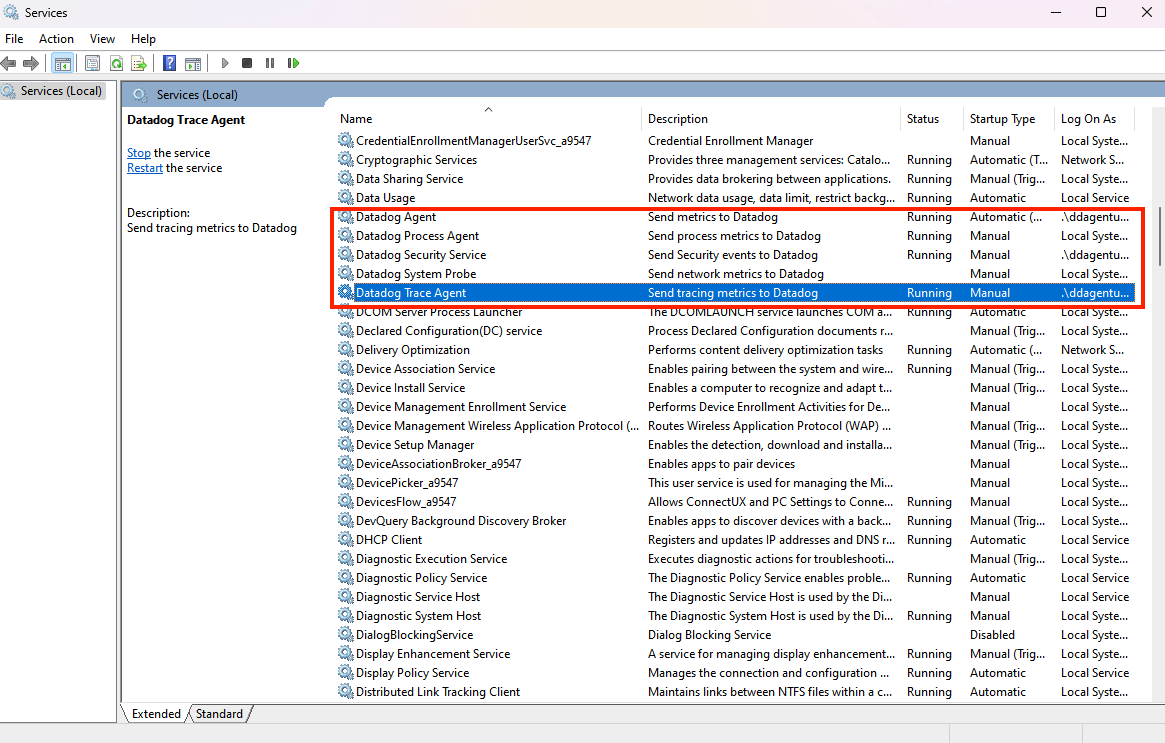Click the gear icon of Datadog System Probe
Image resolution: width=1165 pixels, height=743 pixels.
[x=345, y=273]
